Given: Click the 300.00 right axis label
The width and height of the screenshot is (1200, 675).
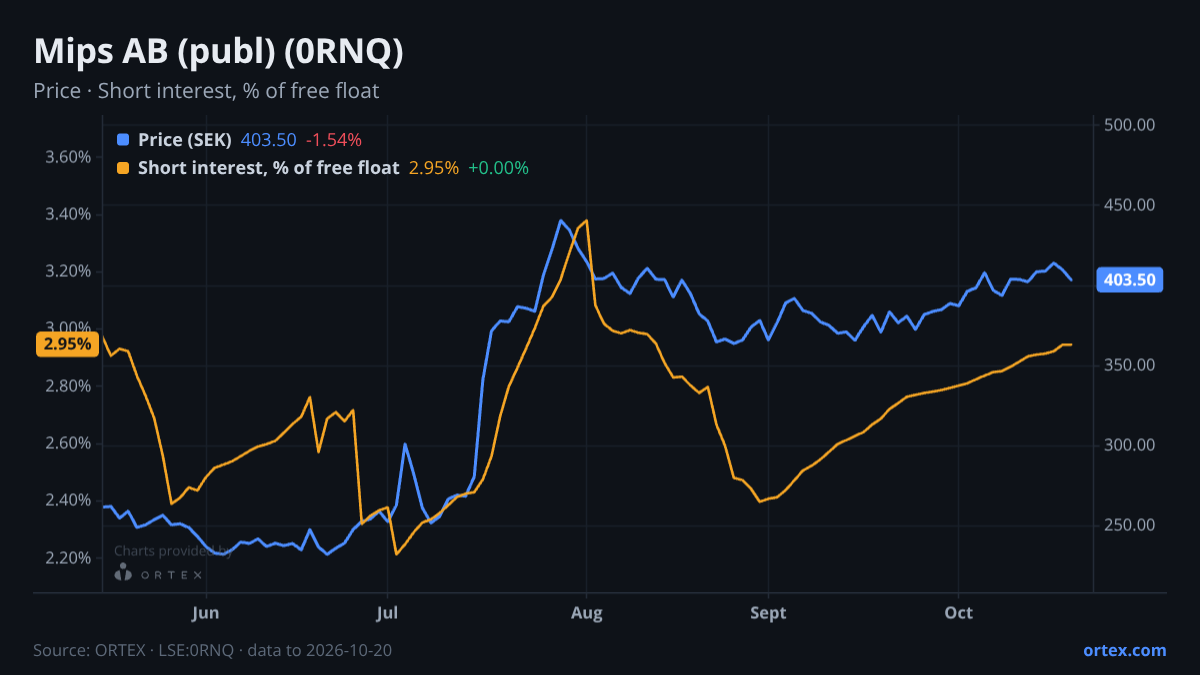Looking at the screenshot, I should click(1130, 445).
